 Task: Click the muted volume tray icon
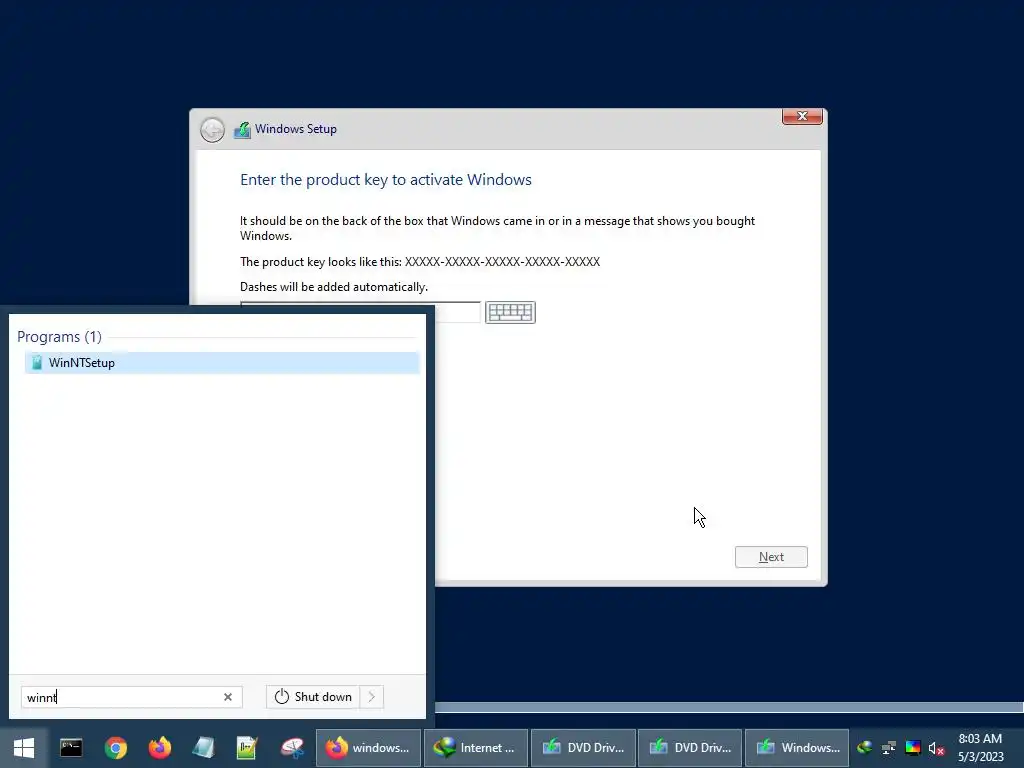click(x=936, y=748)
